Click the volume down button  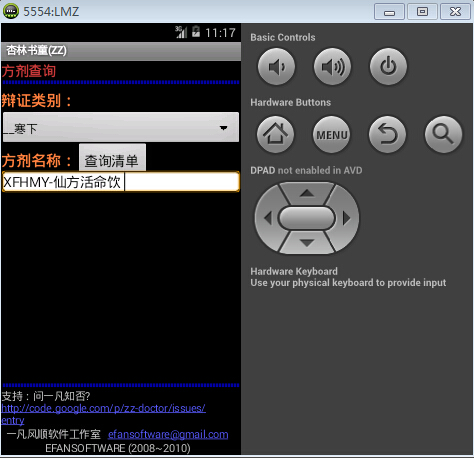[x=276, y=67]
